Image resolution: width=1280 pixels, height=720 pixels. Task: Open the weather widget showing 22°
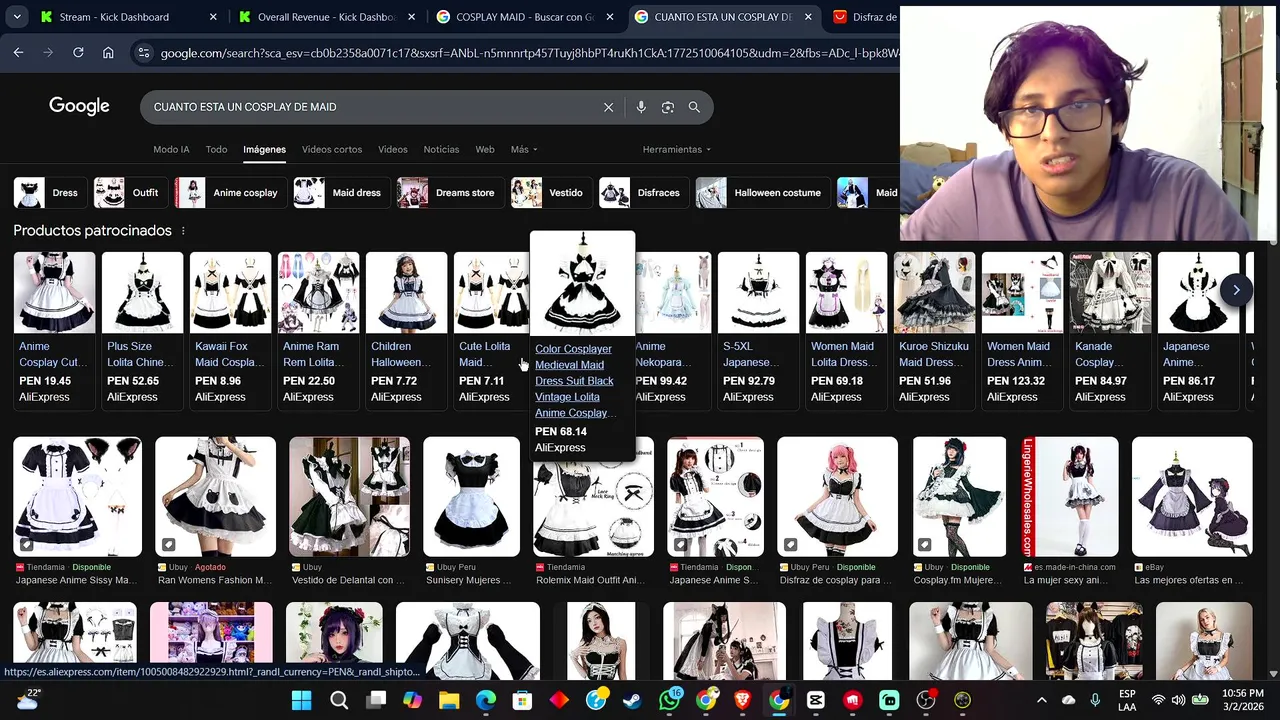click(x=27, y=699)
